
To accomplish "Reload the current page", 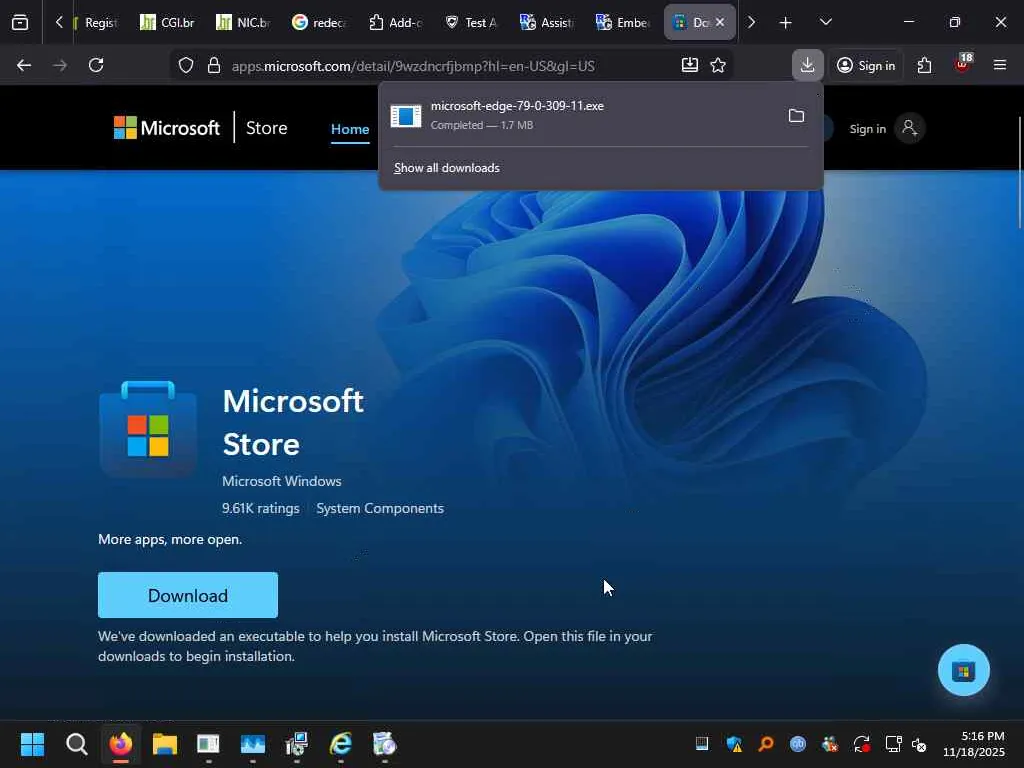I will point(96,65).
